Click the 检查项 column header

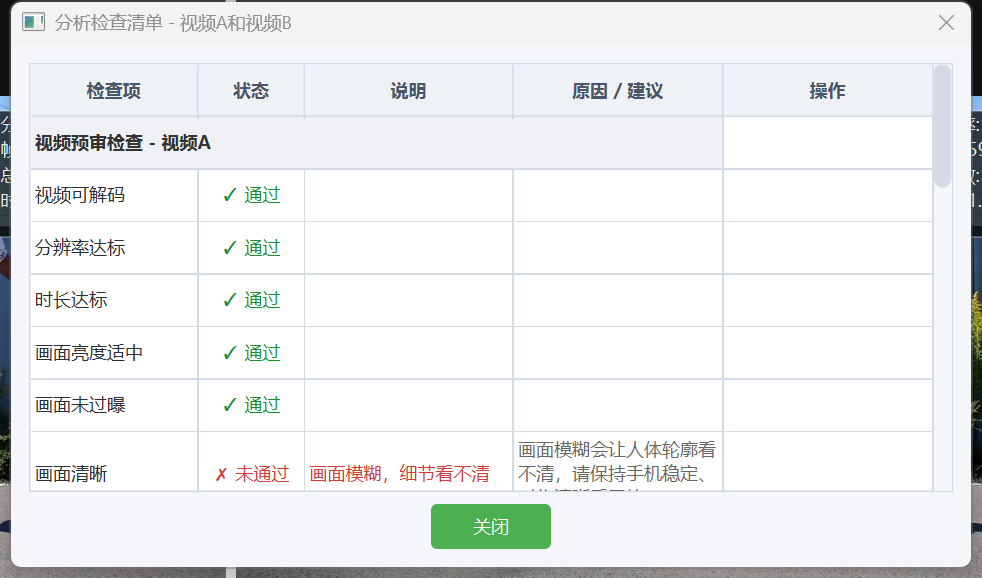tap(113, 91)
